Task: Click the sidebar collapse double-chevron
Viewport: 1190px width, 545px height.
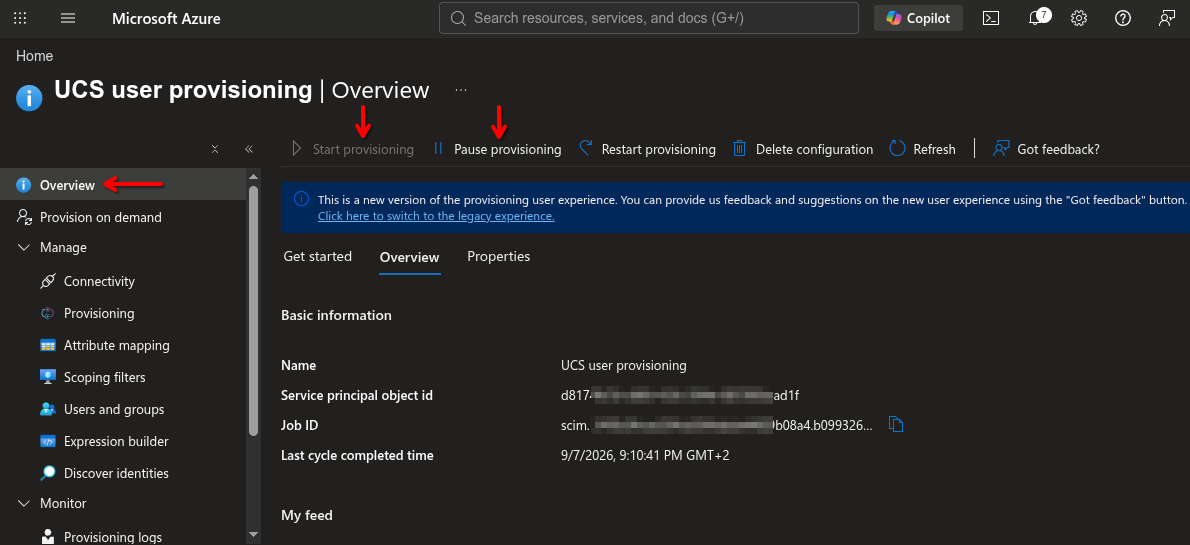Action: tap(249, 150)
